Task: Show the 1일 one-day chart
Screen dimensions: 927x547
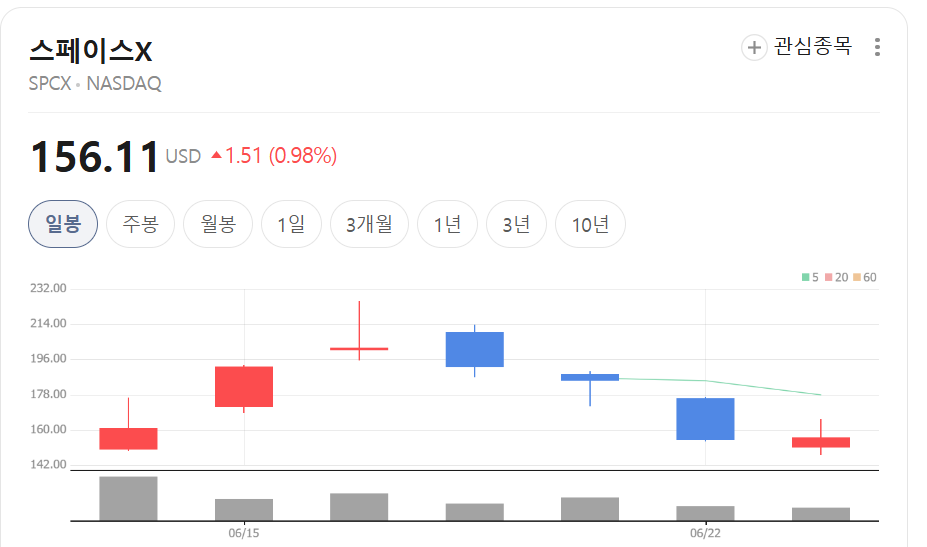Action: point(291,224)
